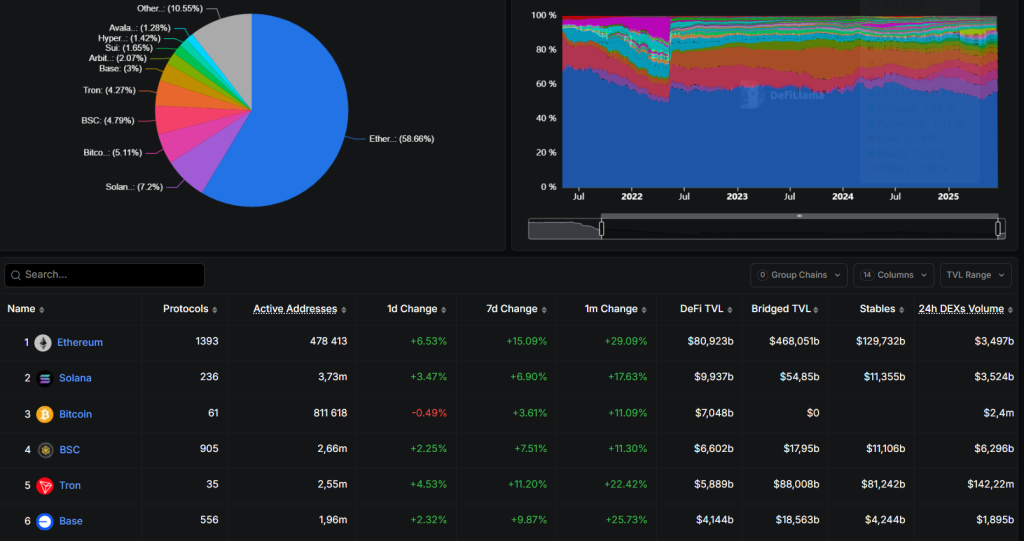Click the search magnifier icon
Image resolution: width=1024 pixels, height=541 pixels.
tap(15, 275)
